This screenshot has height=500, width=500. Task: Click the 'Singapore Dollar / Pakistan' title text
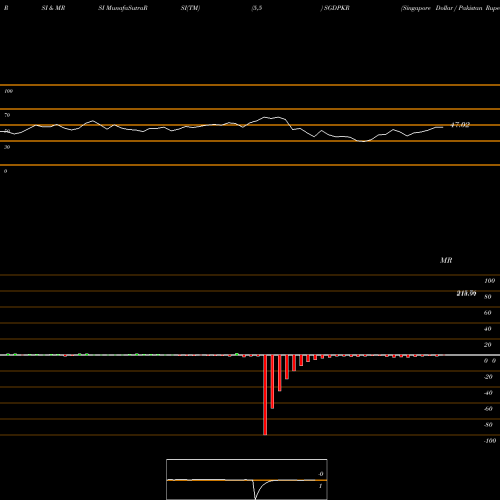[442, 8]
